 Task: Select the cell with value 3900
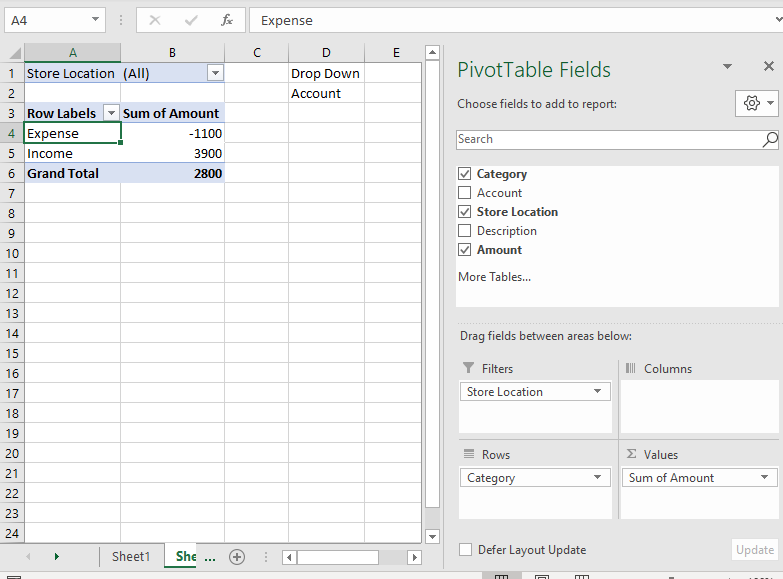[173, 153]
